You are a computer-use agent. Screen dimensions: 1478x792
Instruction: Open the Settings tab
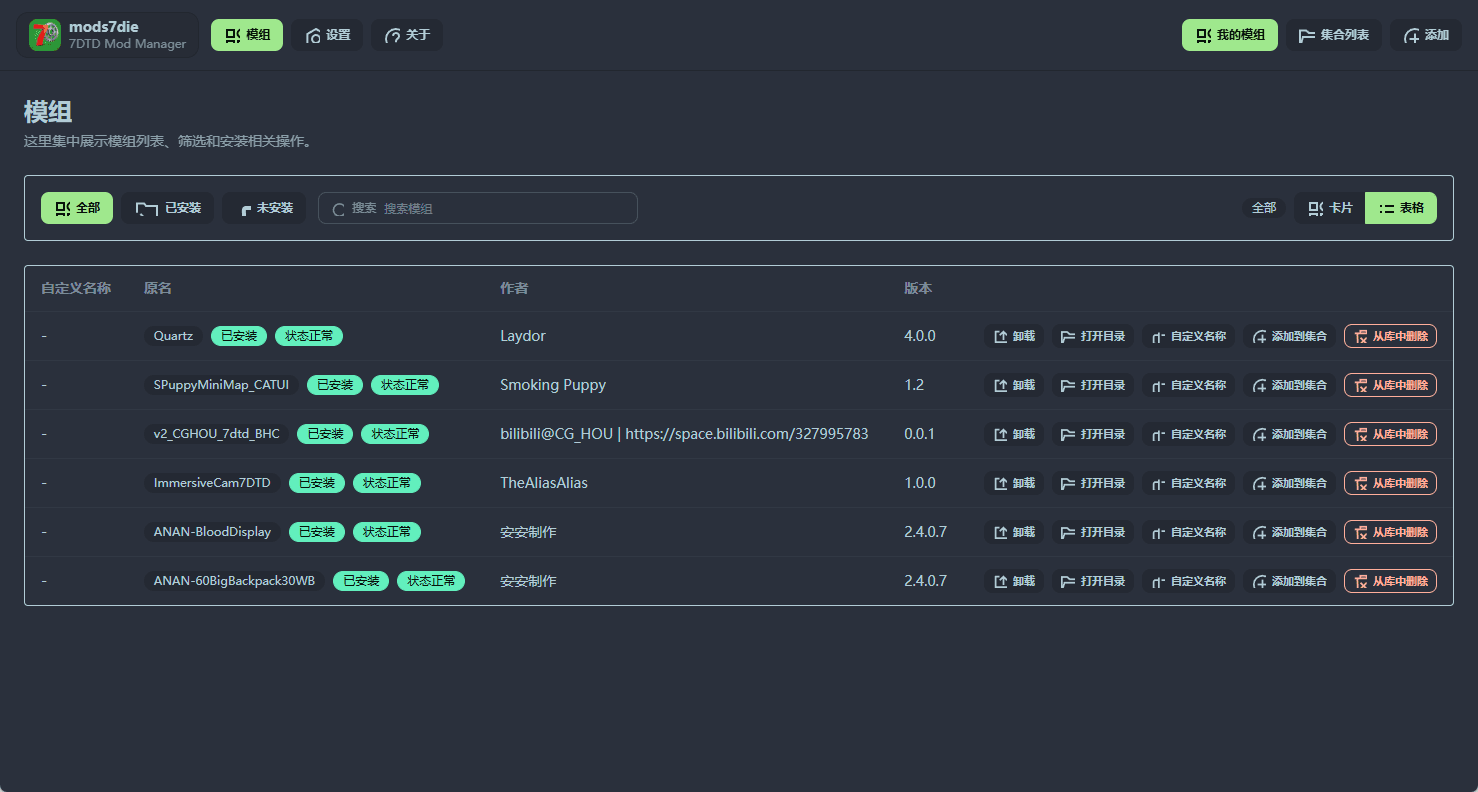327,35
